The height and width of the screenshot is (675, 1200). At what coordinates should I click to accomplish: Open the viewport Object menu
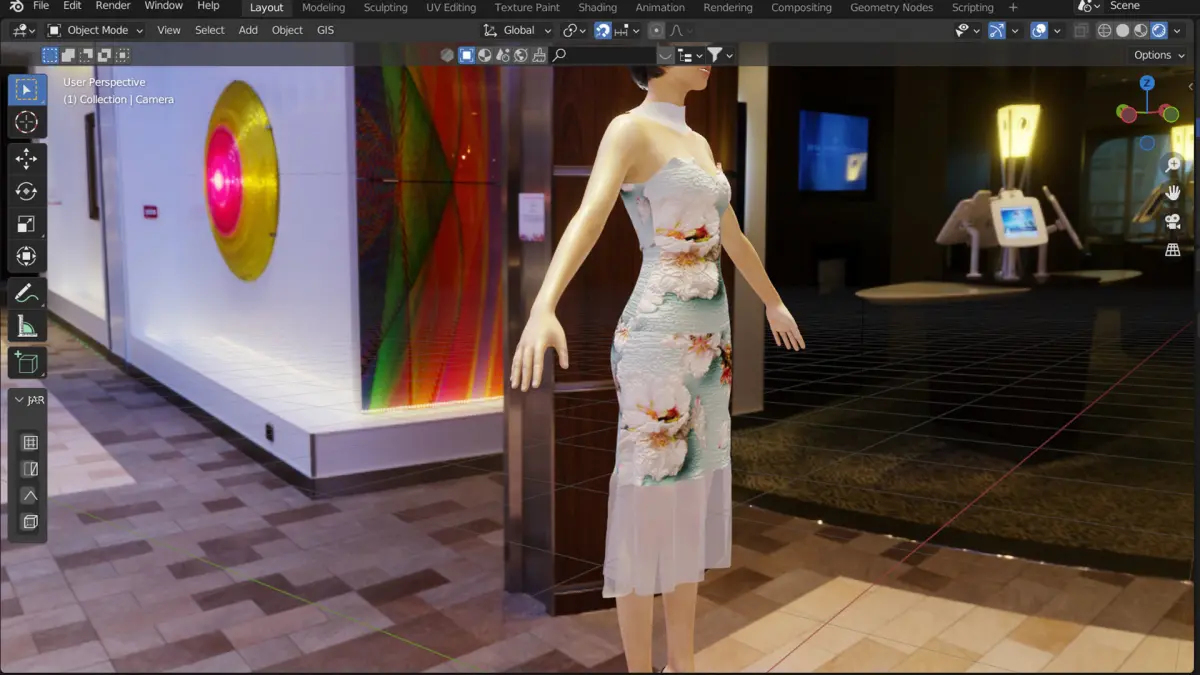[287, 30]
